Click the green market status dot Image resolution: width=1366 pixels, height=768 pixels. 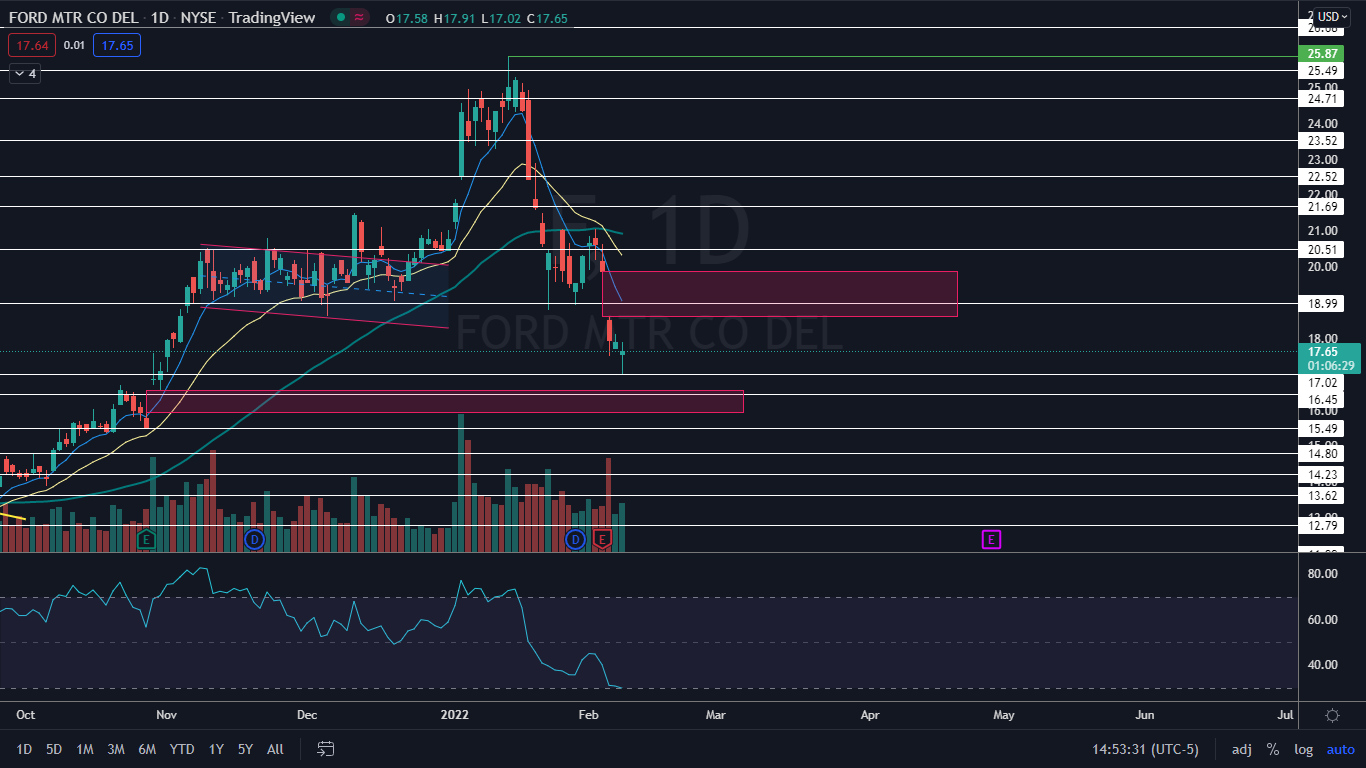click(x=341, y=17)
